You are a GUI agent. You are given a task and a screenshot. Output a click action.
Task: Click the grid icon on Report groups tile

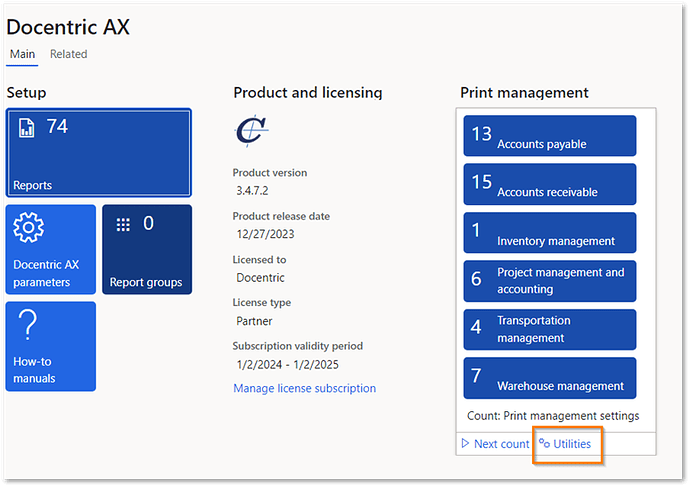123,225
